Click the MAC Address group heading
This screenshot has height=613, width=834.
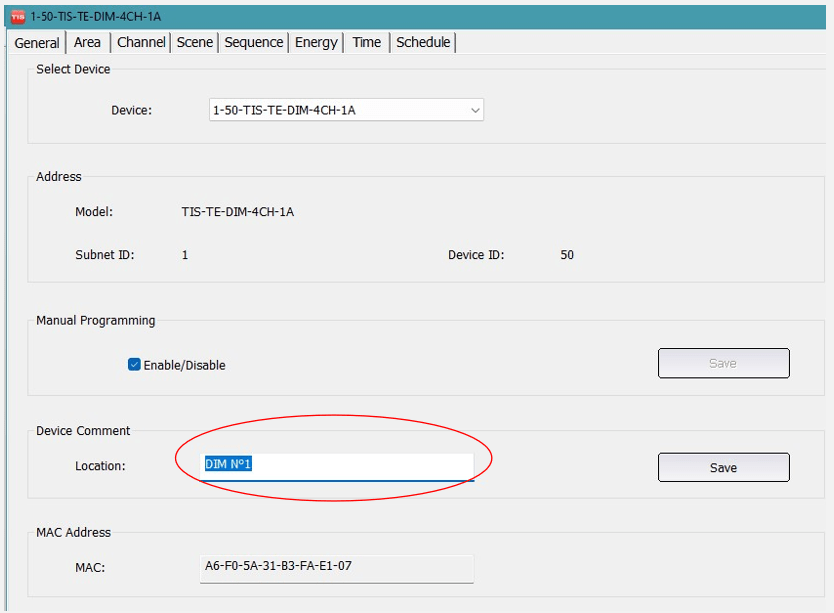pos(73,532)
